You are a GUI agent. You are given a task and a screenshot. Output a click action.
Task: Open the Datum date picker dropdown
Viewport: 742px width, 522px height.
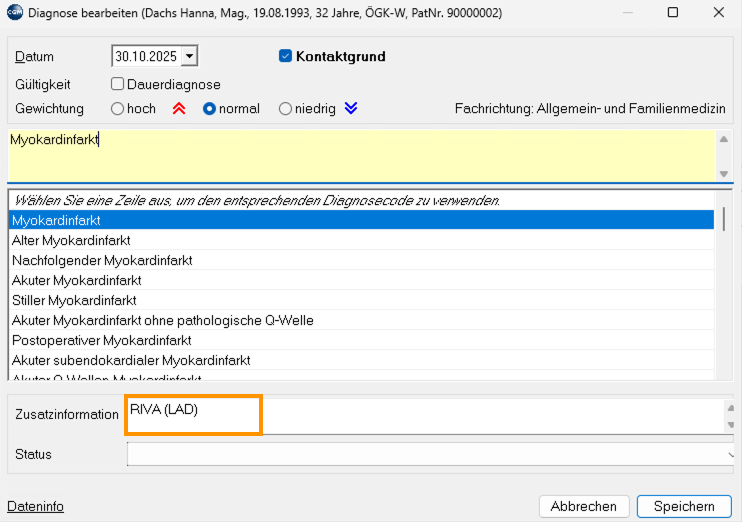point(190,57)
